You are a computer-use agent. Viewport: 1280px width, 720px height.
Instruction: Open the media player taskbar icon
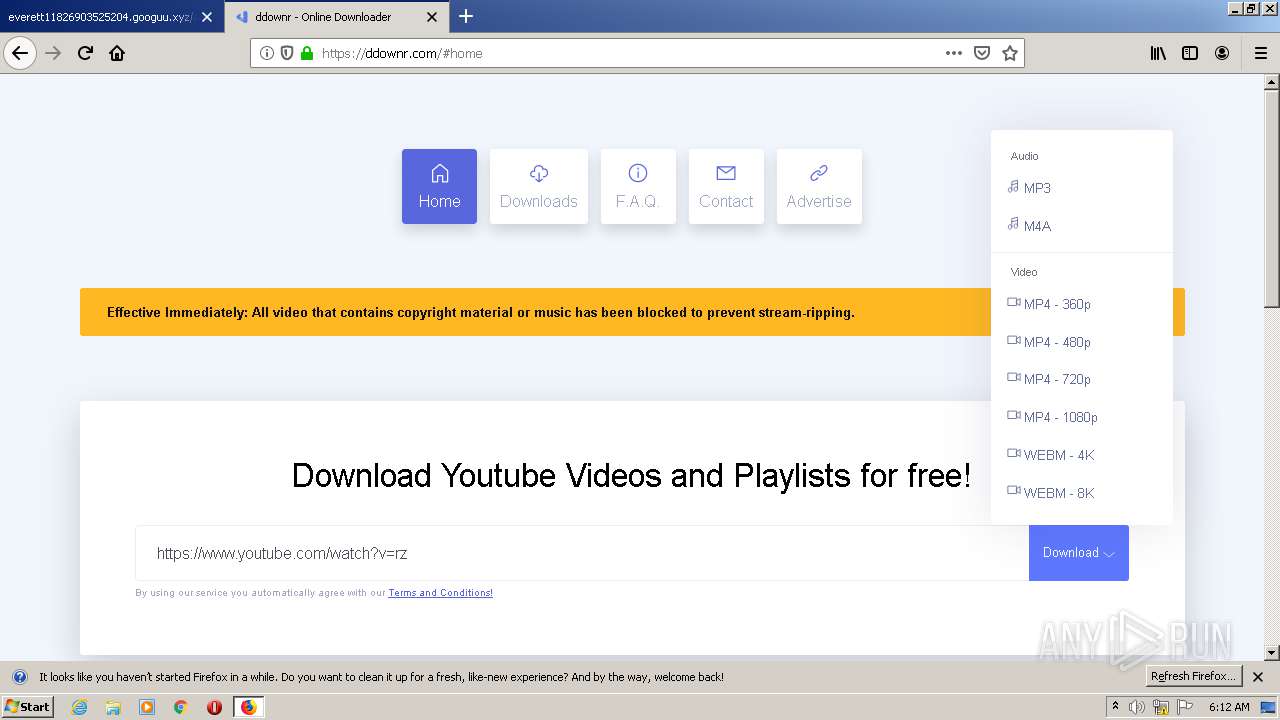(147, 707)
